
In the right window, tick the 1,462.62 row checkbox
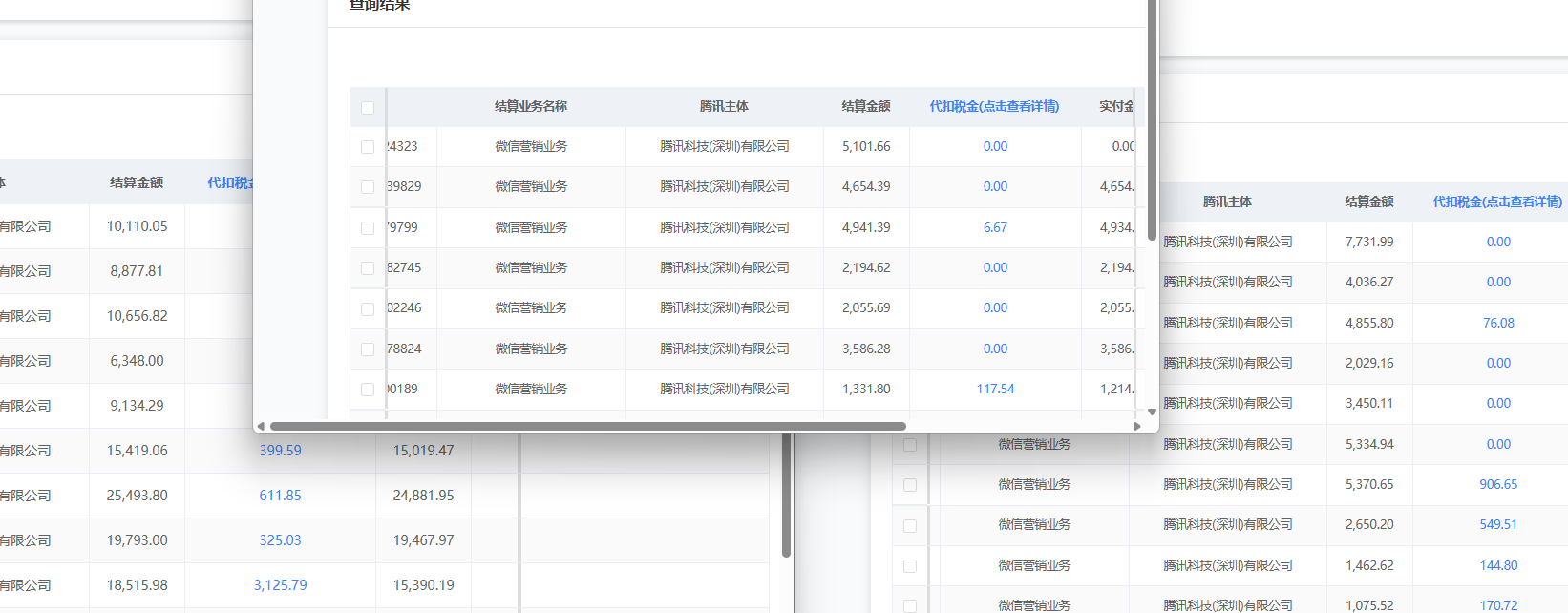(x=910, y=566)
